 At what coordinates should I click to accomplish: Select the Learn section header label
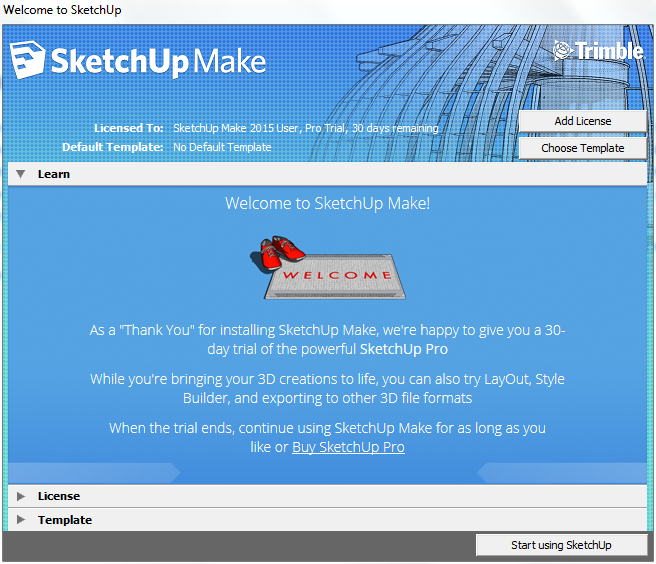tap(54, 174)
